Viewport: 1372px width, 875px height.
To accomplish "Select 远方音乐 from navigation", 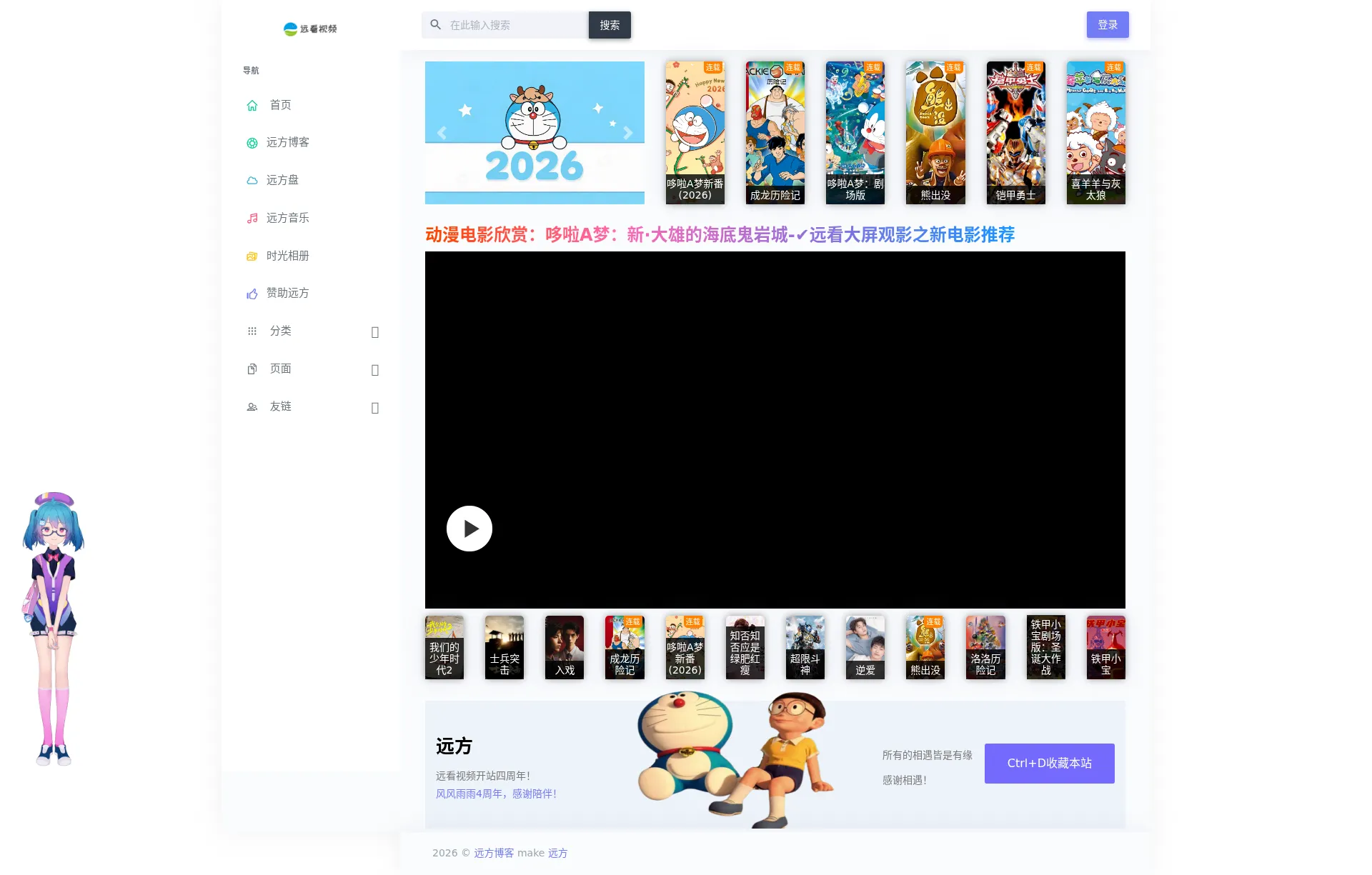I will 311,218.
